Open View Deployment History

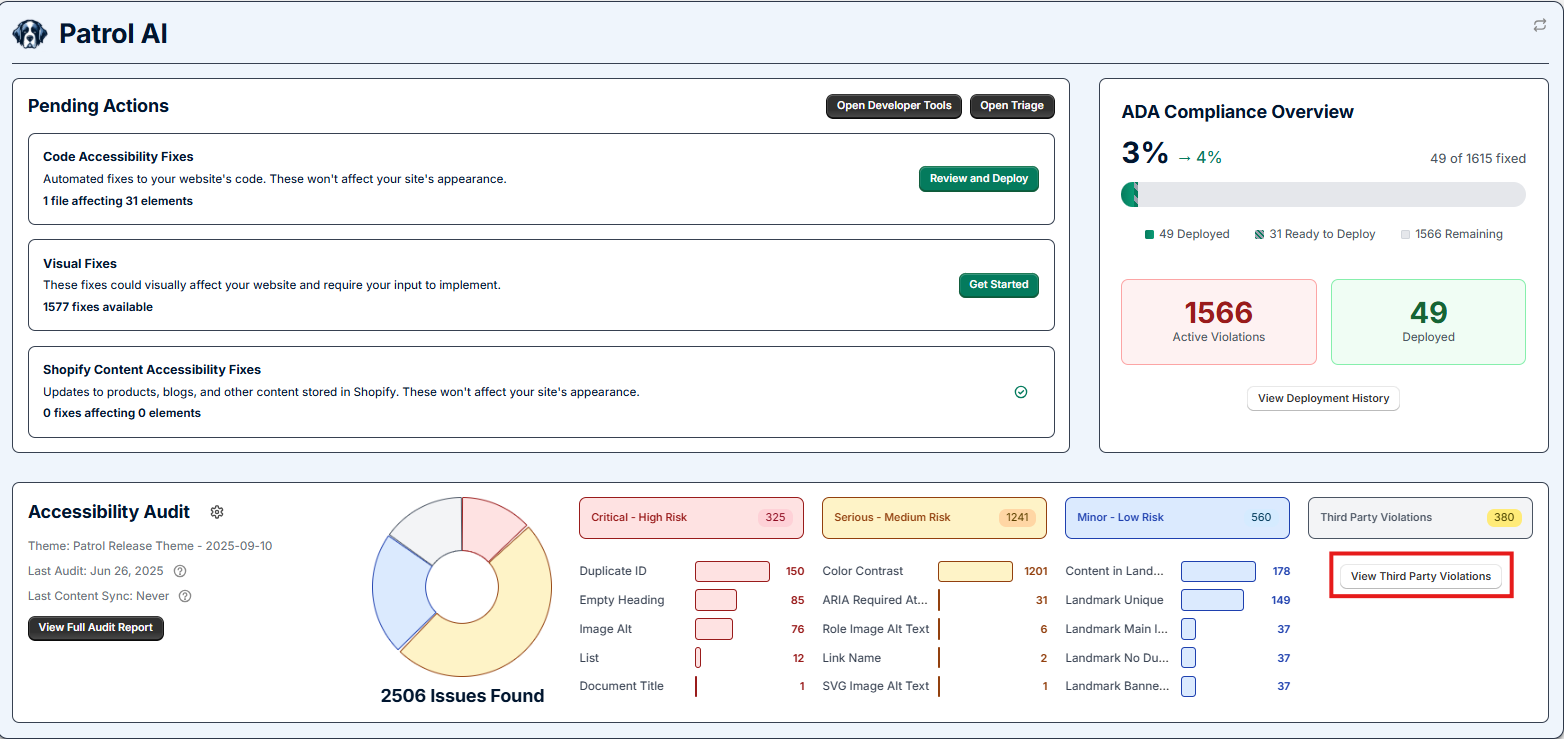[x=1323, y=398]
